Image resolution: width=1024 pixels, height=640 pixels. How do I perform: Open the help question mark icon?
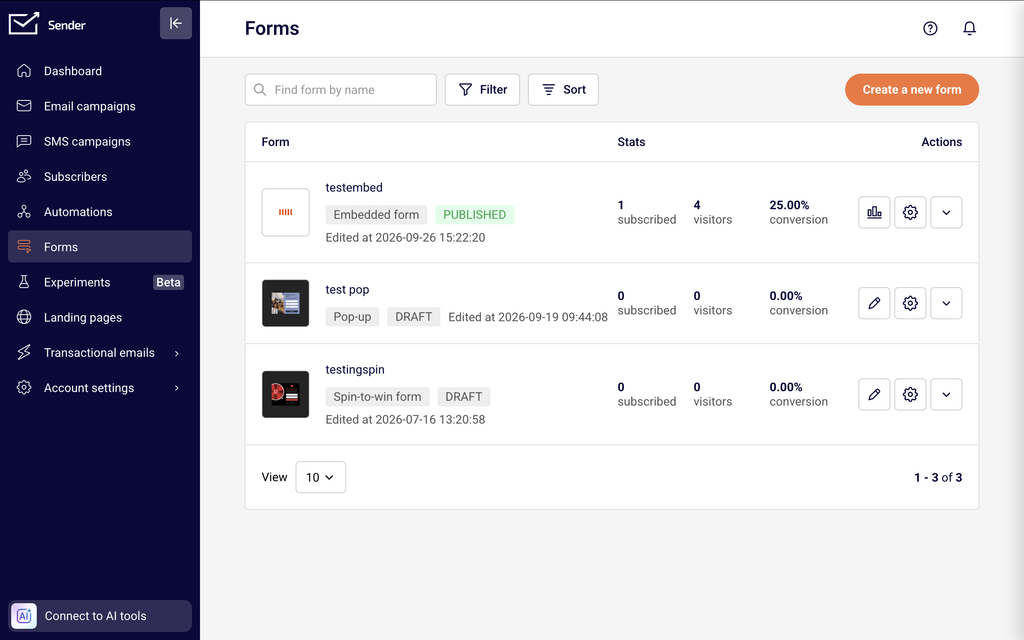[930, 28]
